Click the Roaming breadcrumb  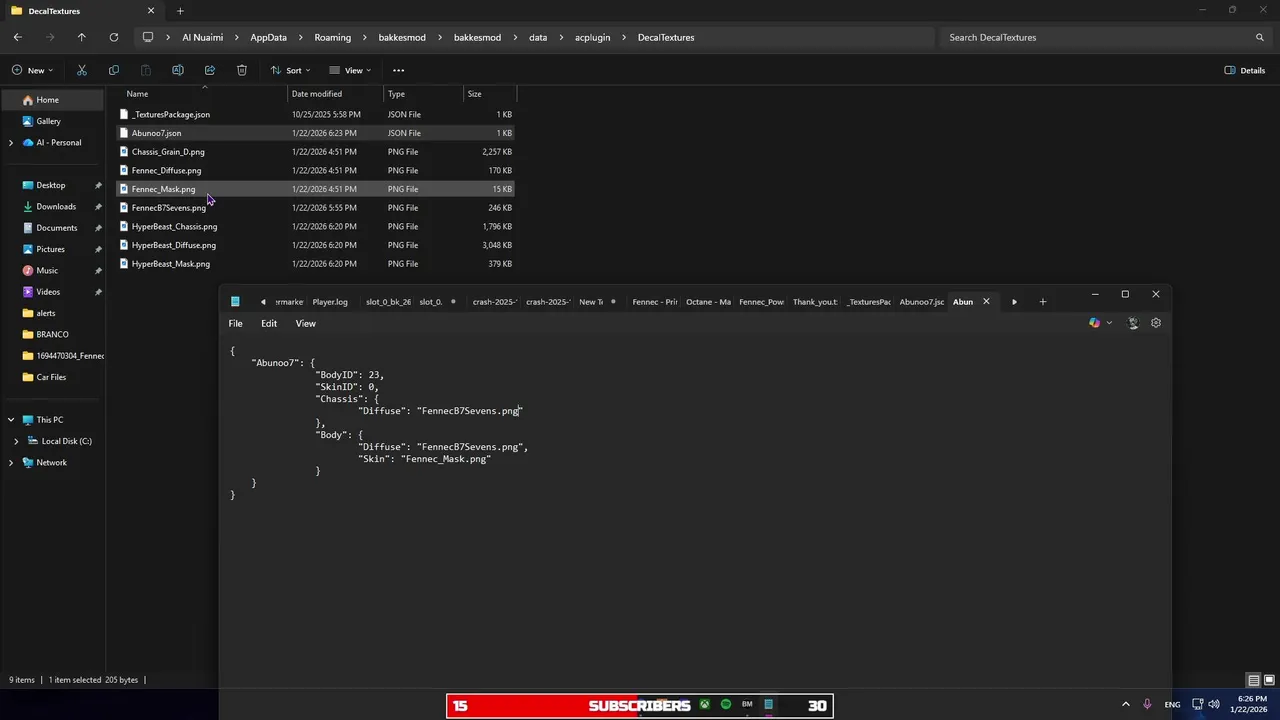(332, 37)
